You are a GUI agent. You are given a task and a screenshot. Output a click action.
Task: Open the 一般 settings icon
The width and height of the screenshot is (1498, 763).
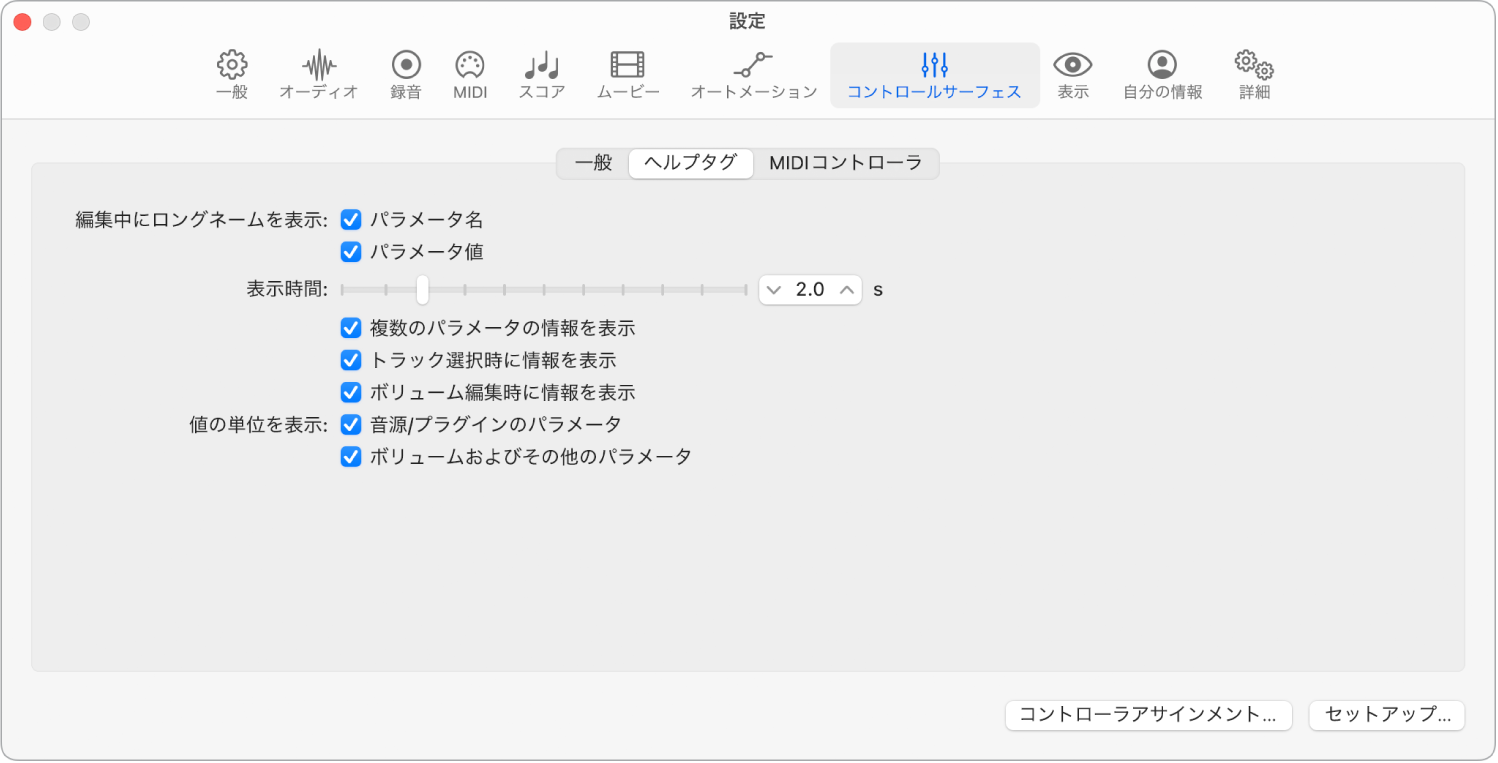pos(231,74)
